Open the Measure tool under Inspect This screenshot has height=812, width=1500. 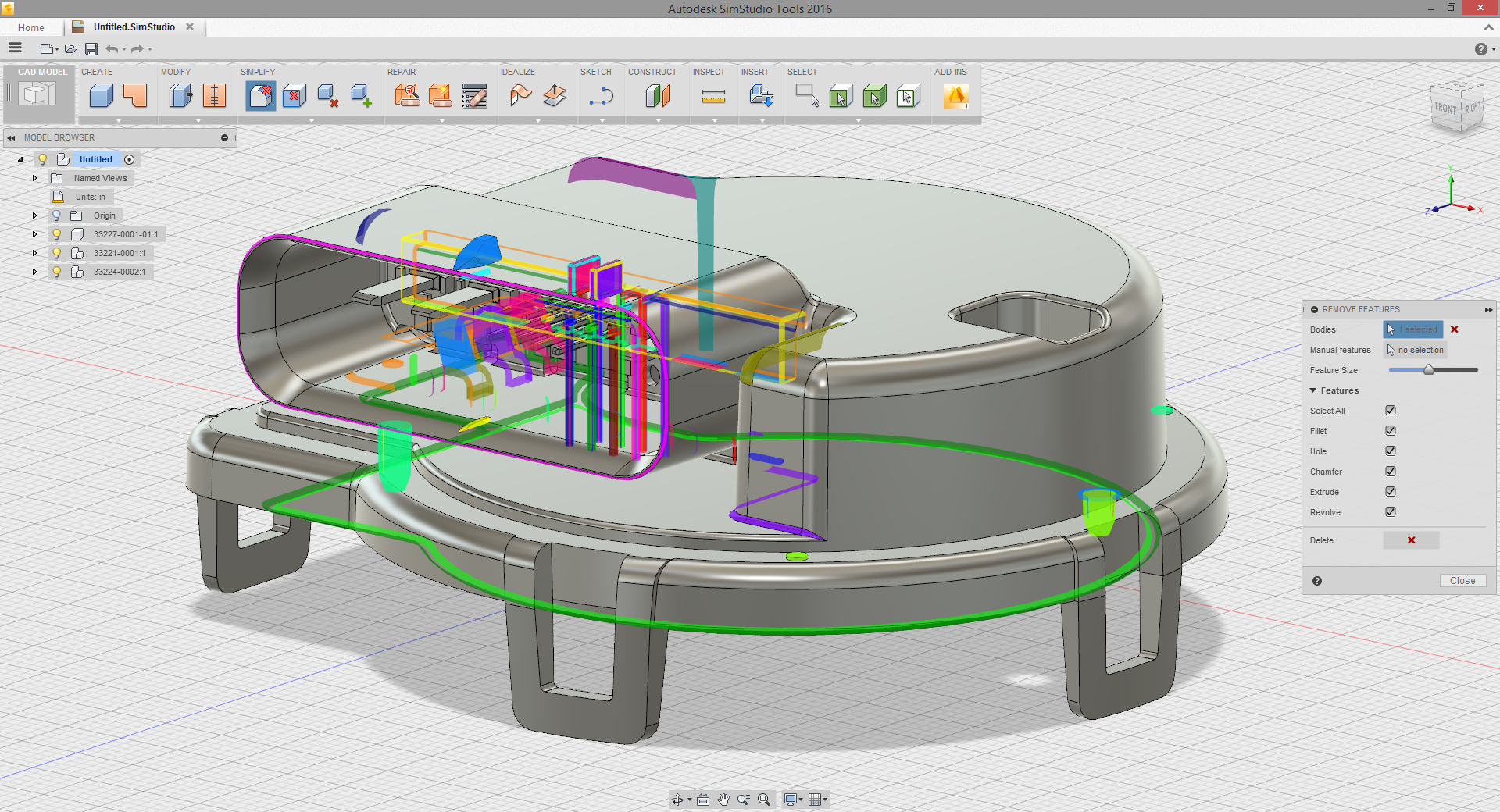(x=713, y=95)
